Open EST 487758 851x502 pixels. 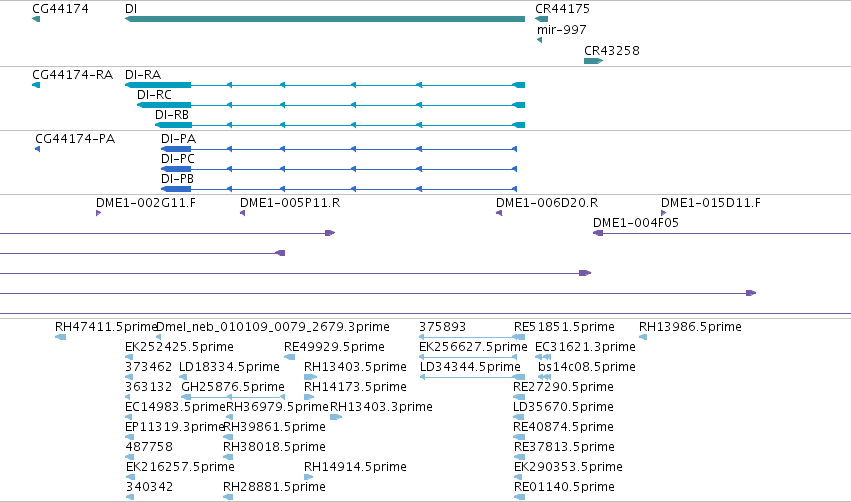[x=149, y=447]
